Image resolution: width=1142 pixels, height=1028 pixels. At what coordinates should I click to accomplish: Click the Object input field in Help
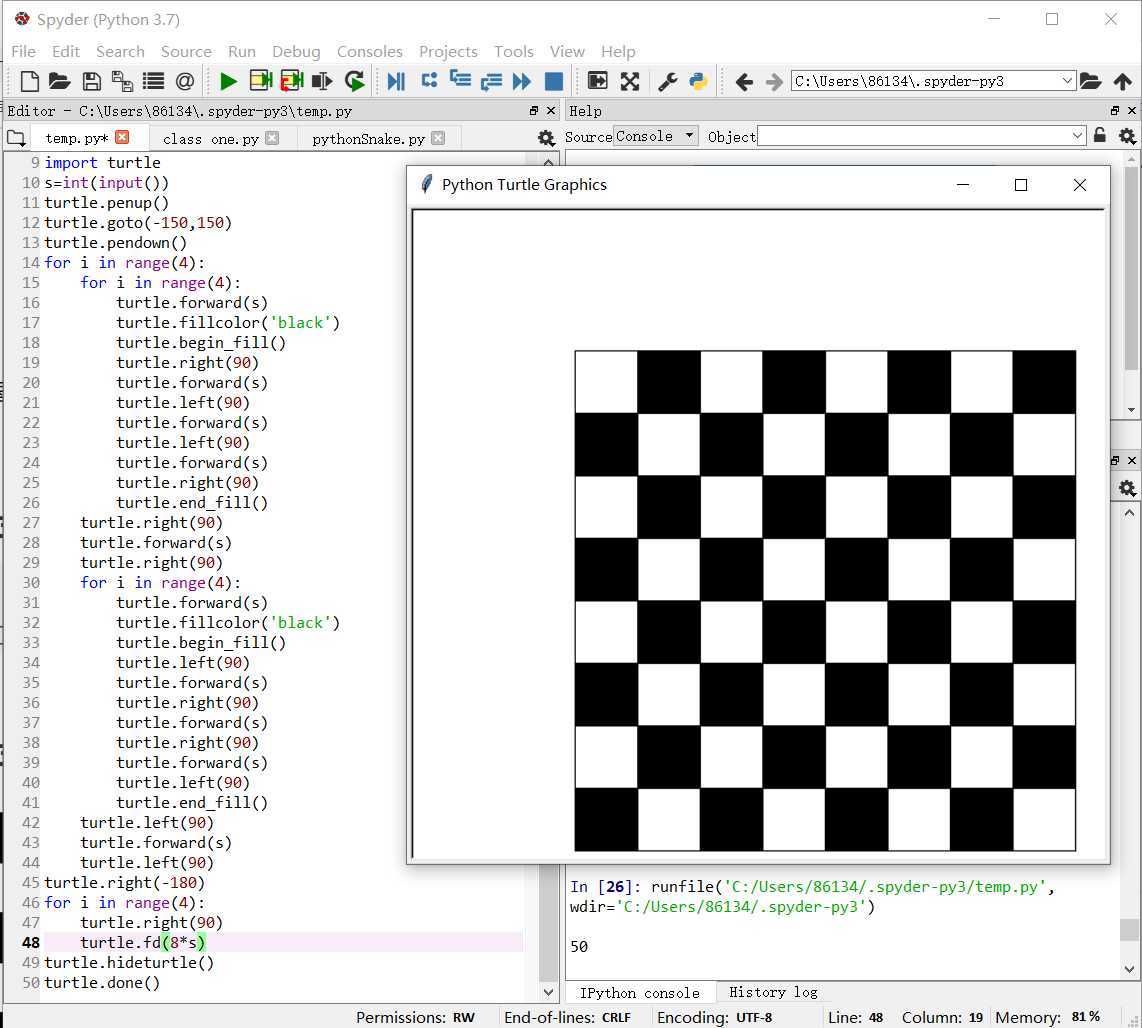click(913, 136)
